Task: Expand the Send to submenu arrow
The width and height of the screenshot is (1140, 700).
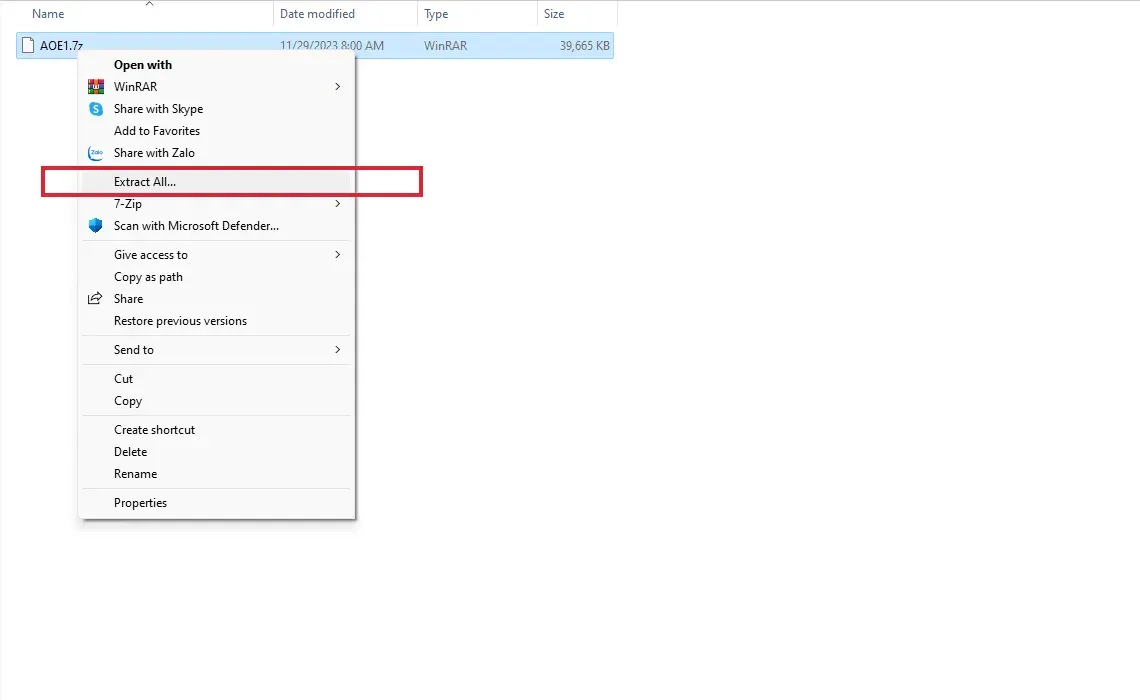Action: (x=337, y=350)
